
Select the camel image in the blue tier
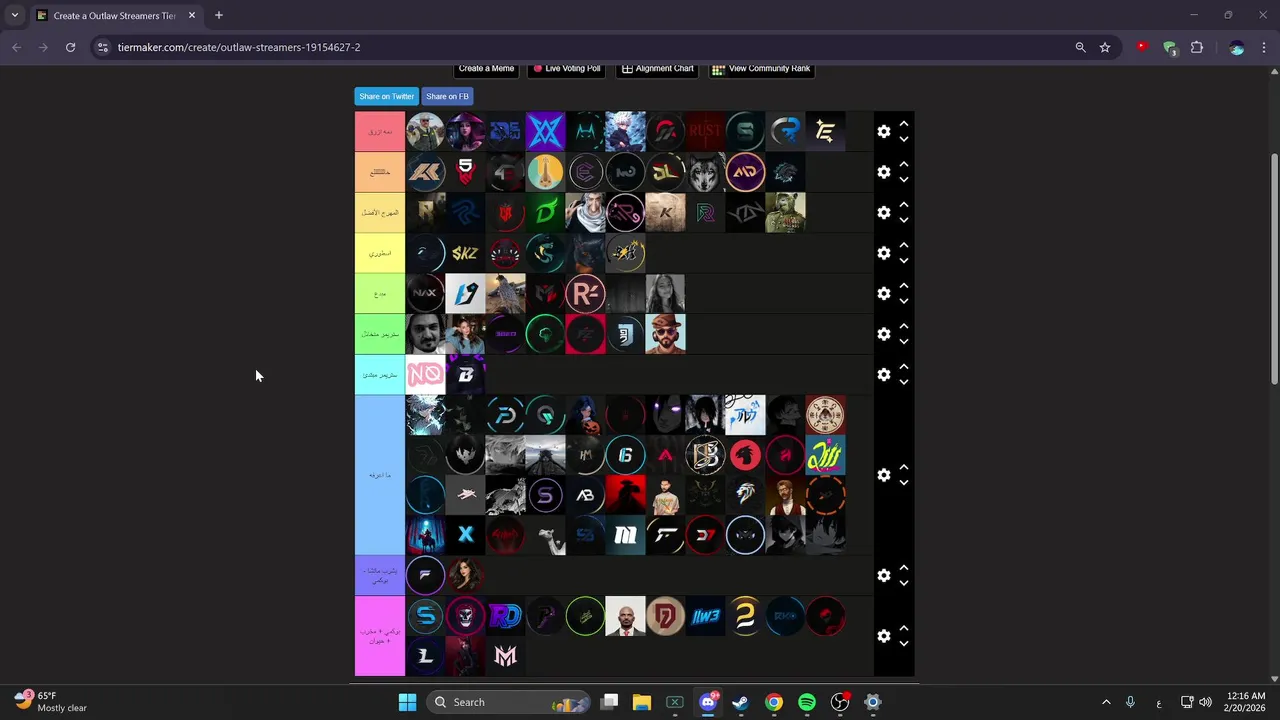545,535
